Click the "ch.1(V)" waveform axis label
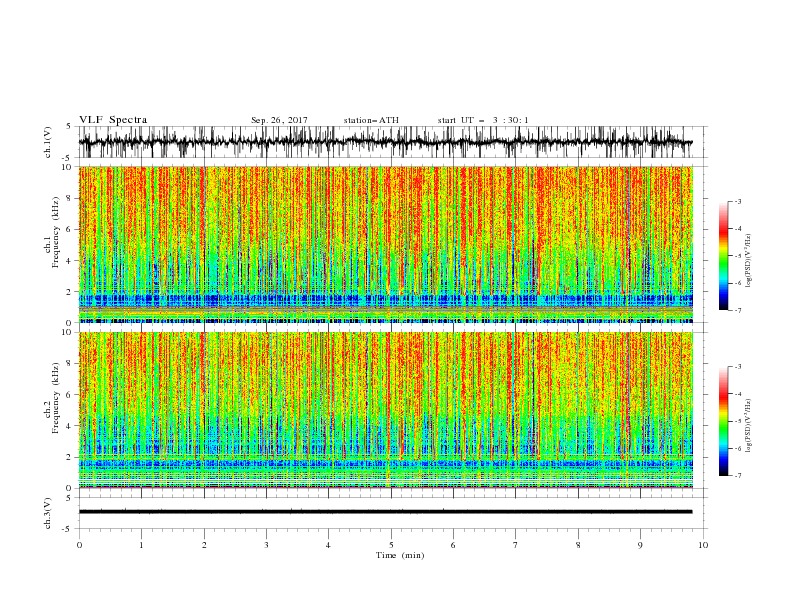This screenshot has width=792, height=612. point(48,142)
